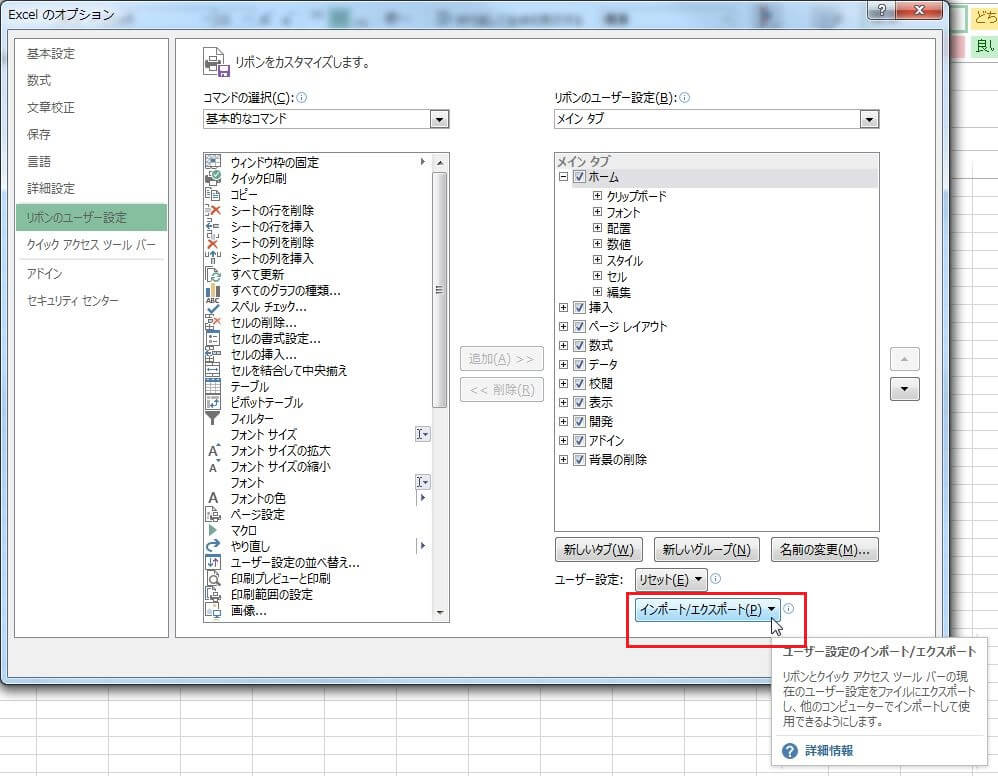Click the Copy command icon
The height and width of the screenshot is (776, 998).
(213, 194)
